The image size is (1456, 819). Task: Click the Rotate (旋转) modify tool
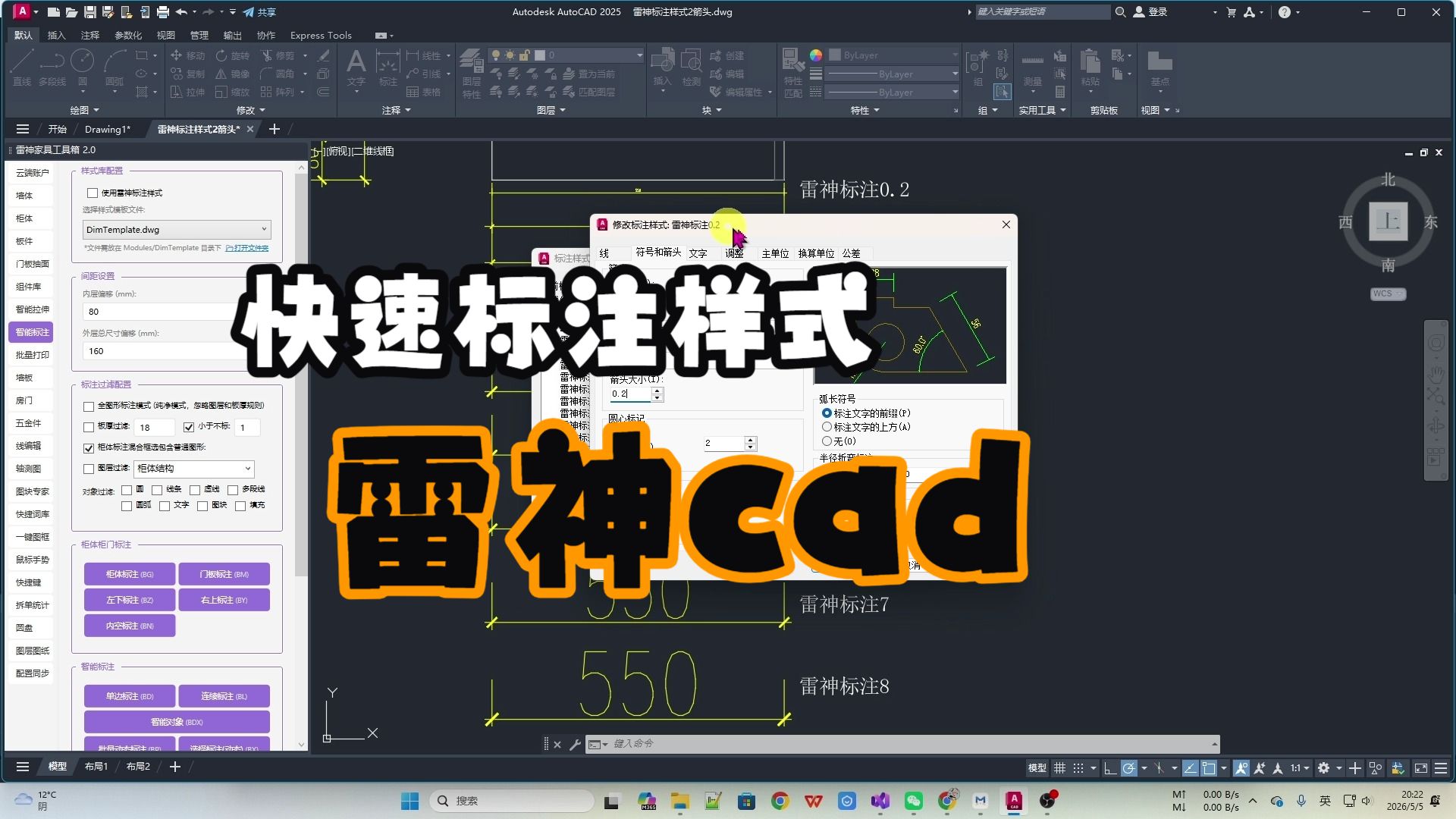coord(233,55)
